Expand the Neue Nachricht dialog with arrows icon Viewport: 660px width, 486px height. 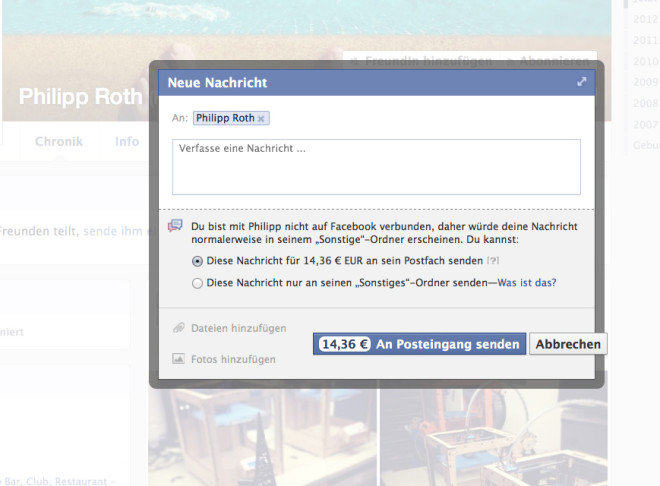pyautogui.click(x=581, y=82)
